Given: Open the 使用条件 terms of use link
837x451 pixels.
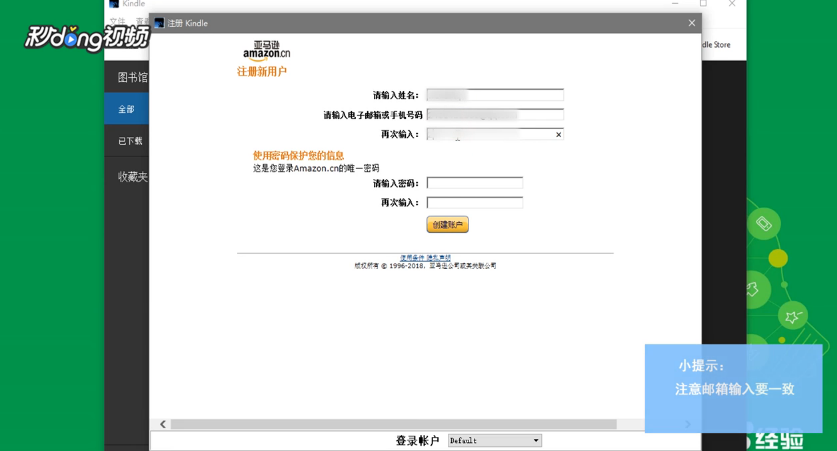Looking at the screenshot, I should coord(412,258).
